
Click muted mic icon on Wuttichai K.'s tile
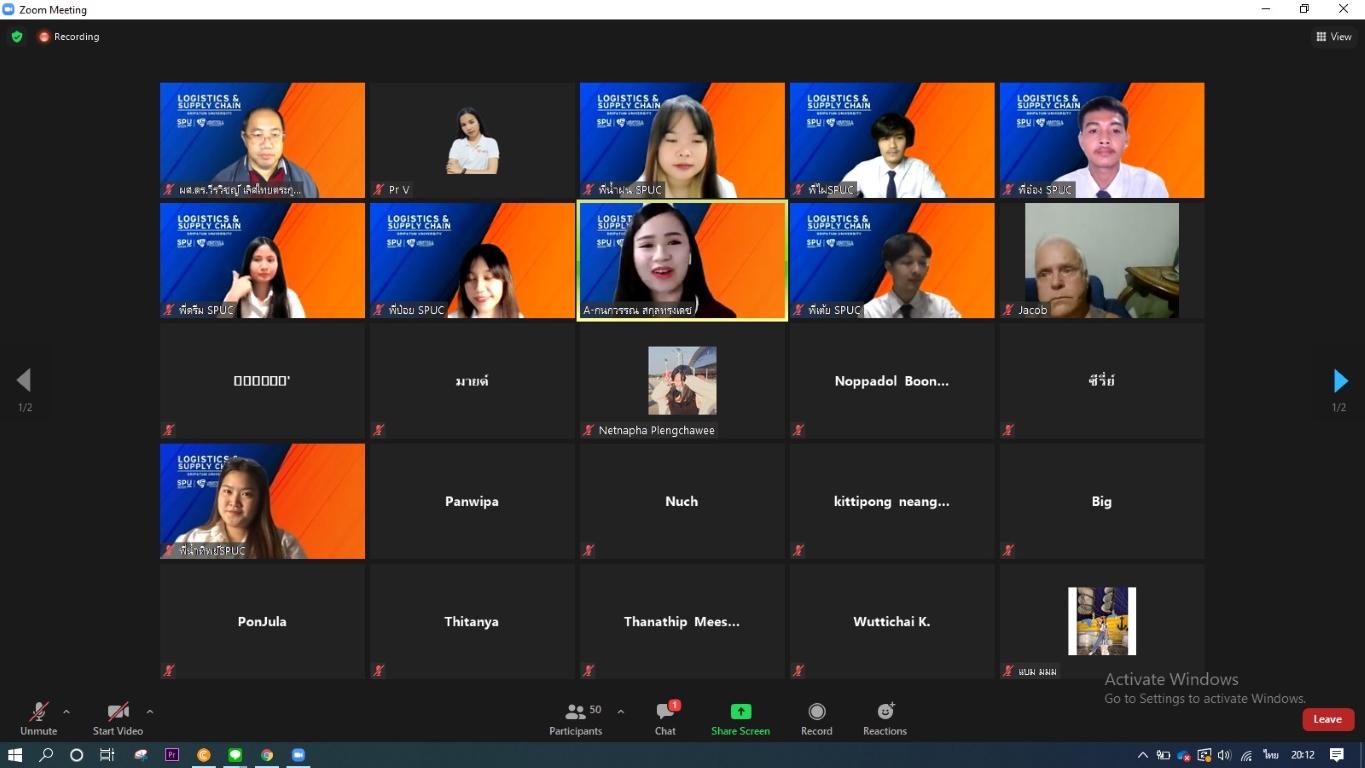799,670
